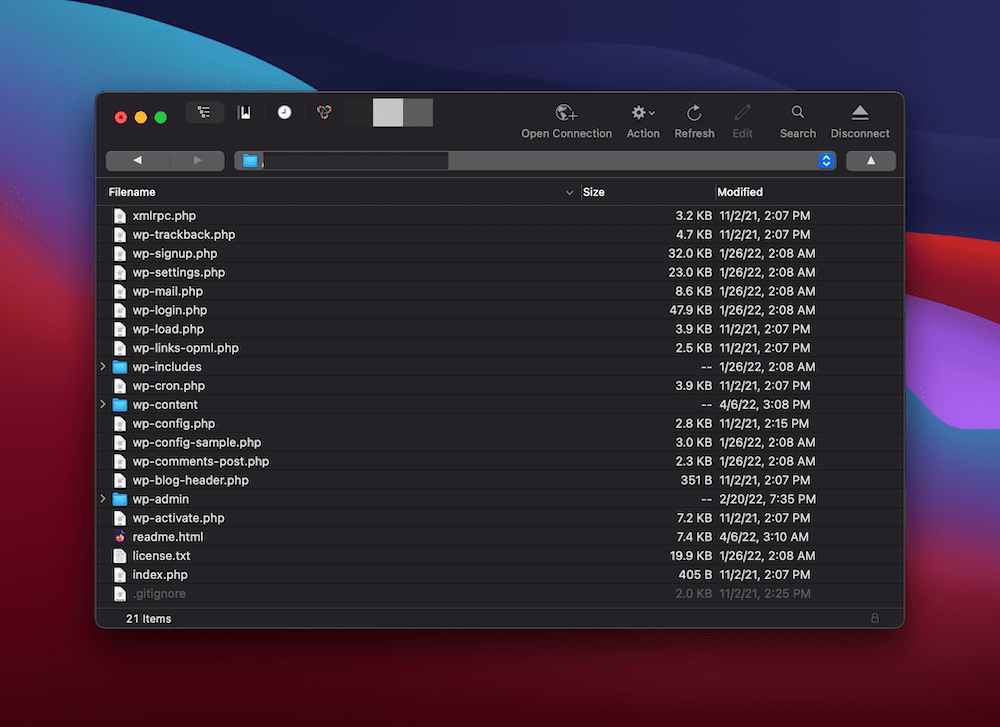Open the path navigation dropdown
Viewport: 1000px width, 727px height.
(826, 160)
